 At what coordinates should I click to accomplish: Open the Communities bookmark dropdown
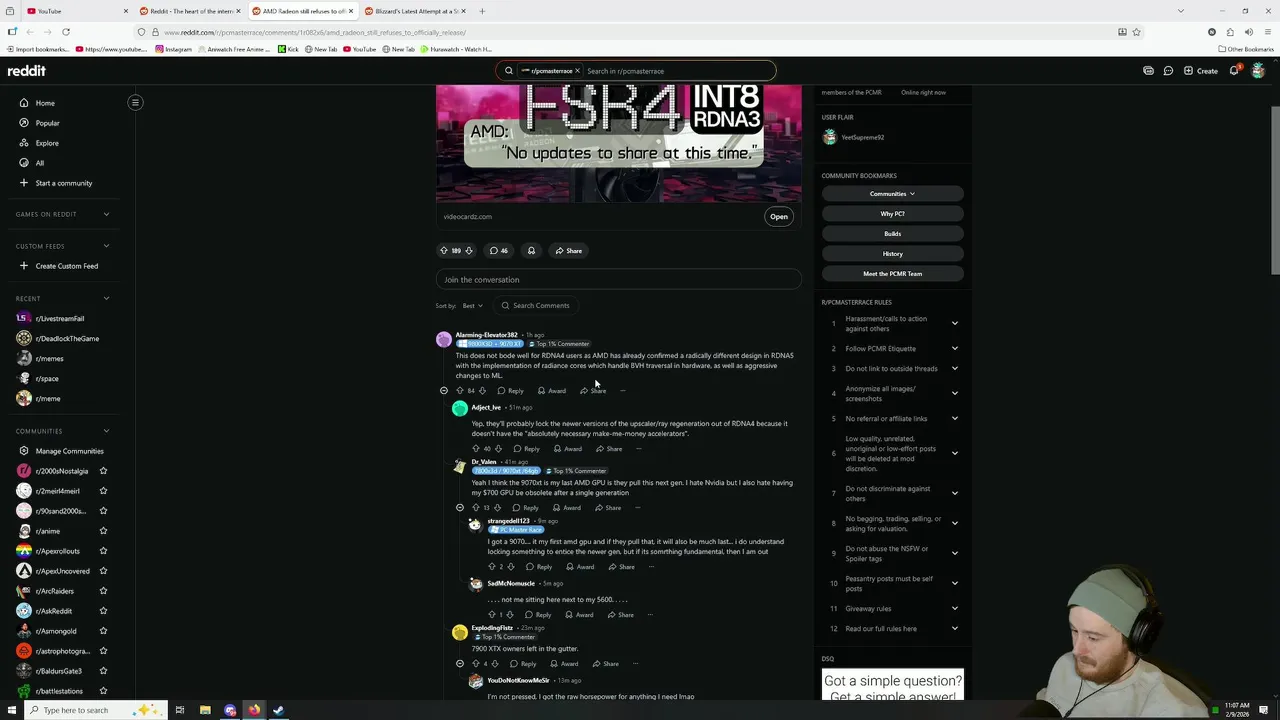(x=892, y=194)
